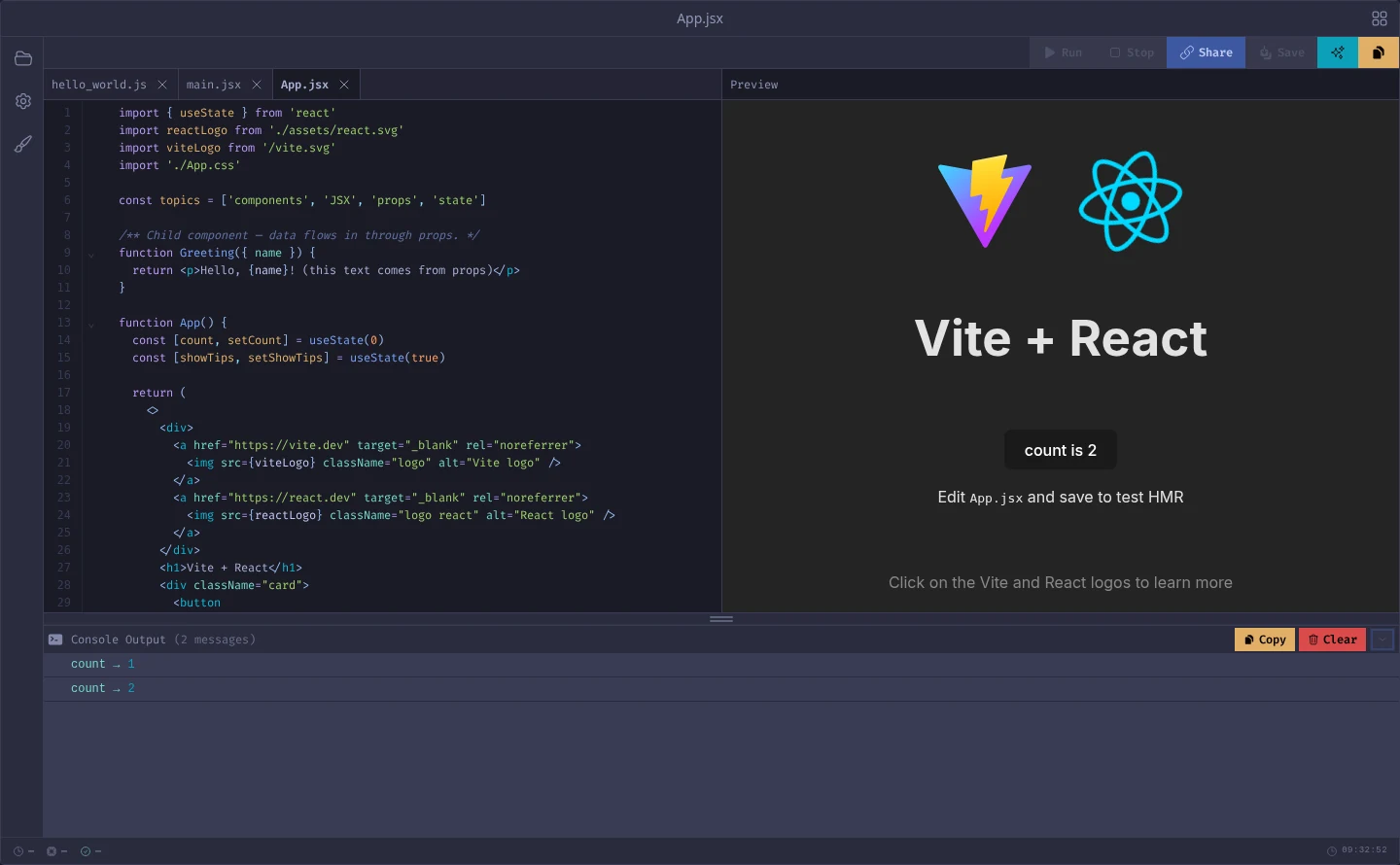Click the 'count is 2' preview button
The height and width of the screenshot is (865, 1400).
click(1061, 450)
